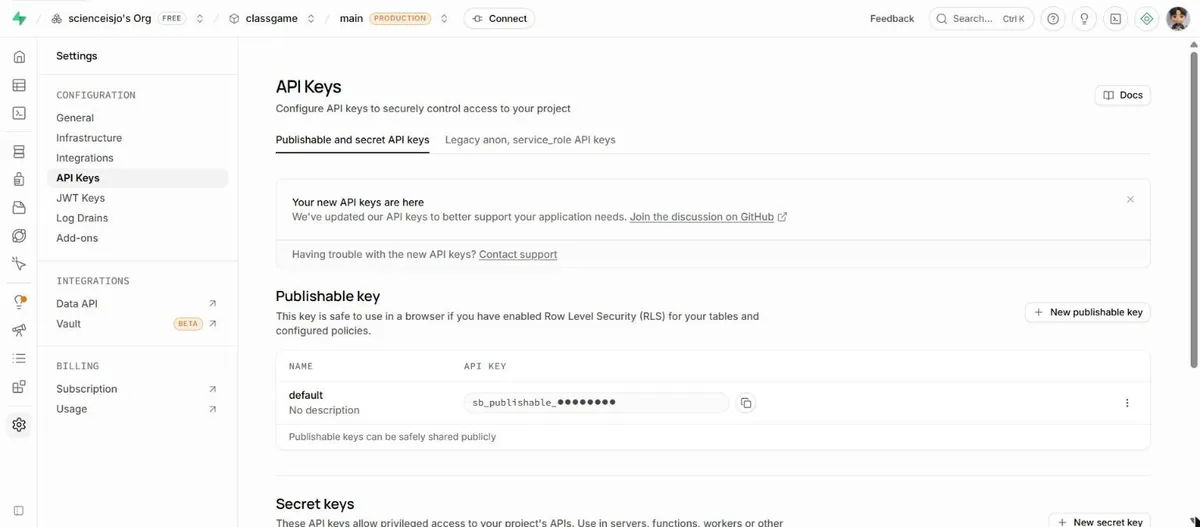
Task: Open Log Drains settings
Action: [82, 218]
